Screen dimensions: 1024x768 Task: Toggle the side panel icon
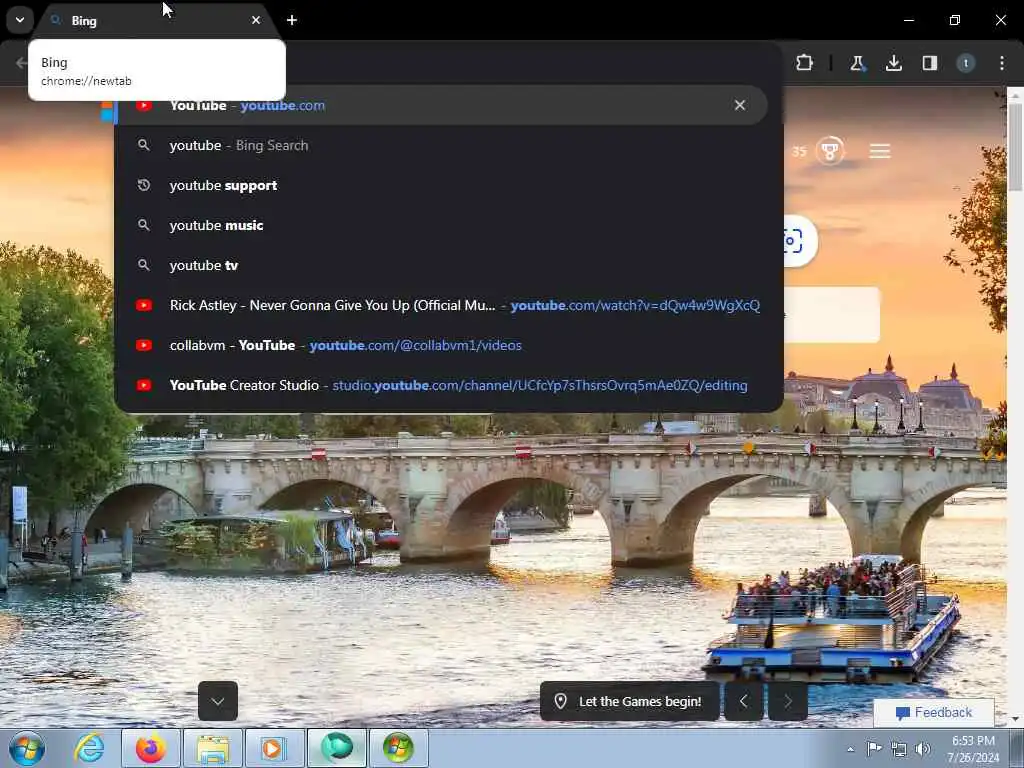pos(929,63)
